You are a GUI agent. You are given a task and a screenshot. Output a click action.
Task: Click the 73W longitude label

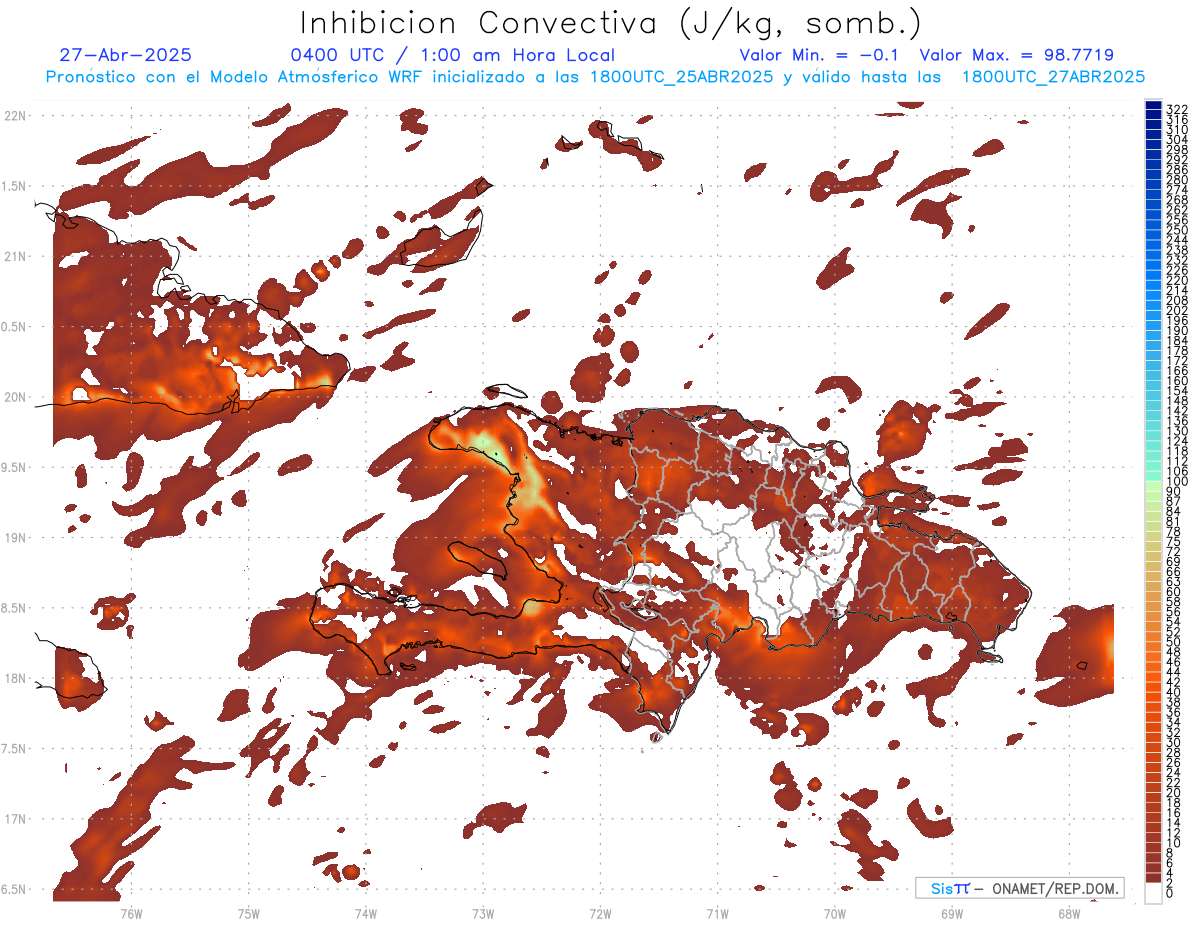[483, 914]
